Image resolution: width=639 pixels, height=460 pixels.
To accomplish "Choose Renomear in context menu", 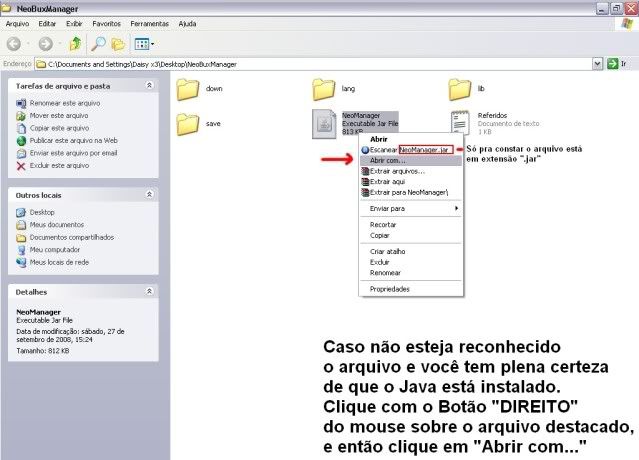I will pos(411,273).
